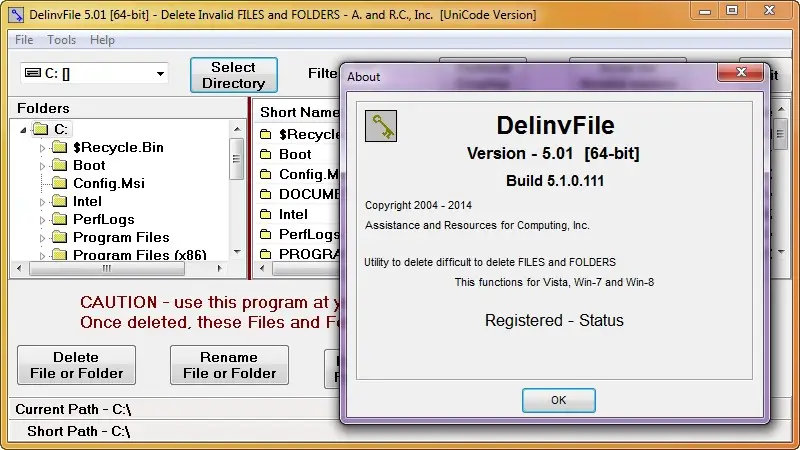The width and height of the screenshot is (800, 450).
Task: Expand the PerfLogs tree node
Action: click(x=42, y=220)
